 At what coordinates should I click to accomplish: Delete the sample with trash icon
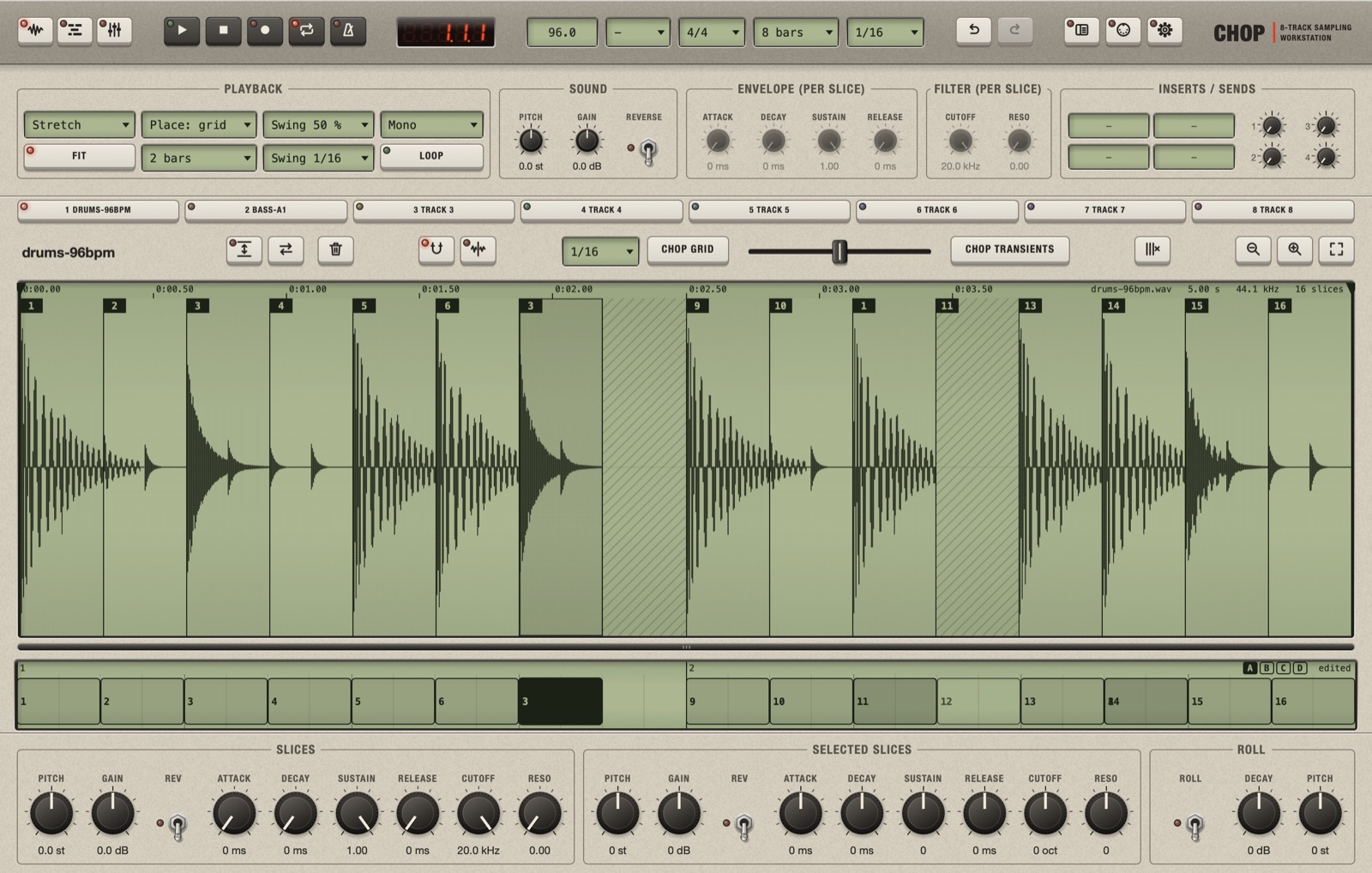(335, 250)
